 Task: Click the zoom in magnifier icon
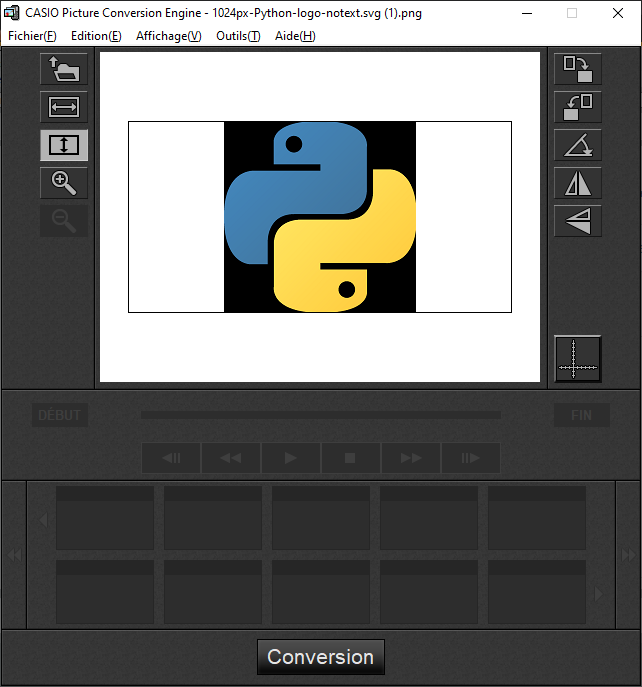click(64, 183)
